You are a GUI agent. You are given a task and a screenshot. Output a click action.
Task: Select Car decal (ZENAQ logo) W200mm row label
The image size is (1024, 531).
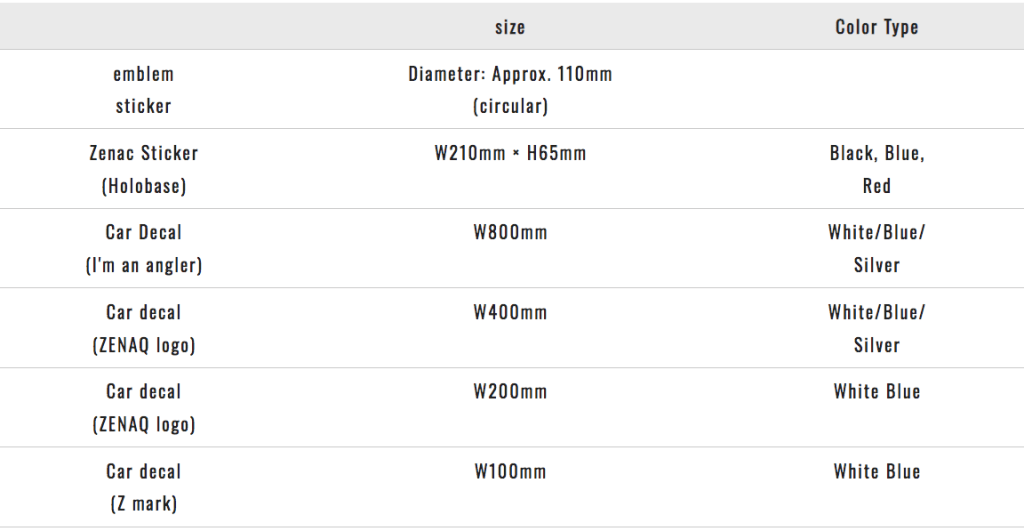[x=143, y=407]
